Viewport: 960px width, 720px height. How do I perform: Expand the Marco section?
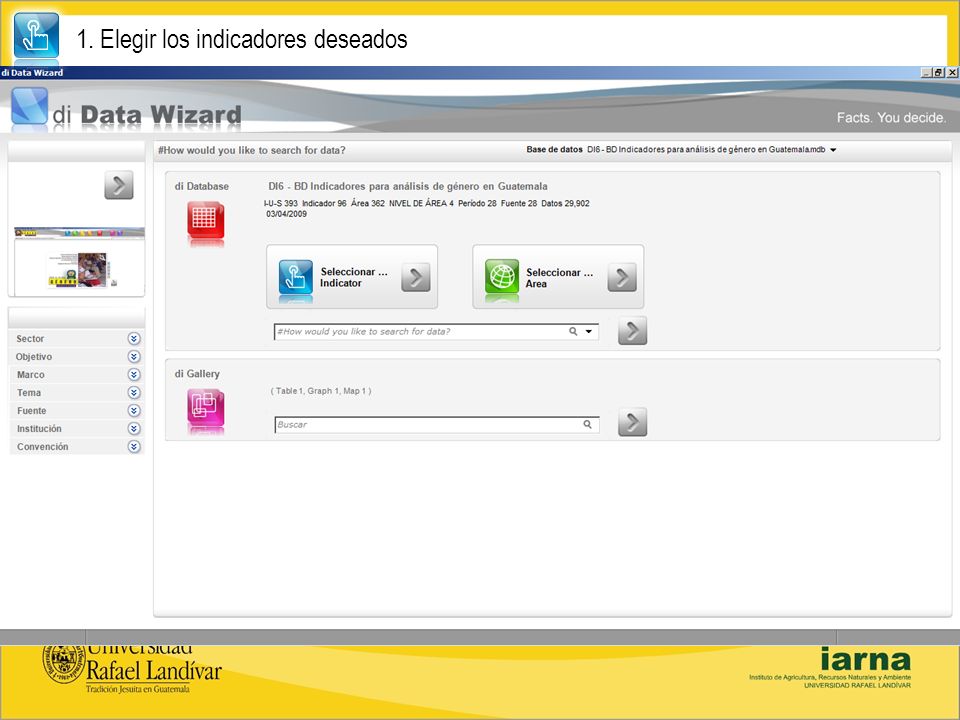134,375
